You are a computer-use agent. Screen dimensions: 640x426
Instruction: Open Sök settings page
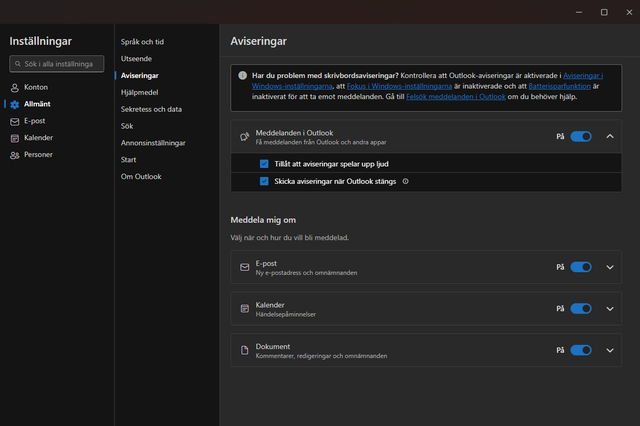pyautogui.click(x=127, y=126)
